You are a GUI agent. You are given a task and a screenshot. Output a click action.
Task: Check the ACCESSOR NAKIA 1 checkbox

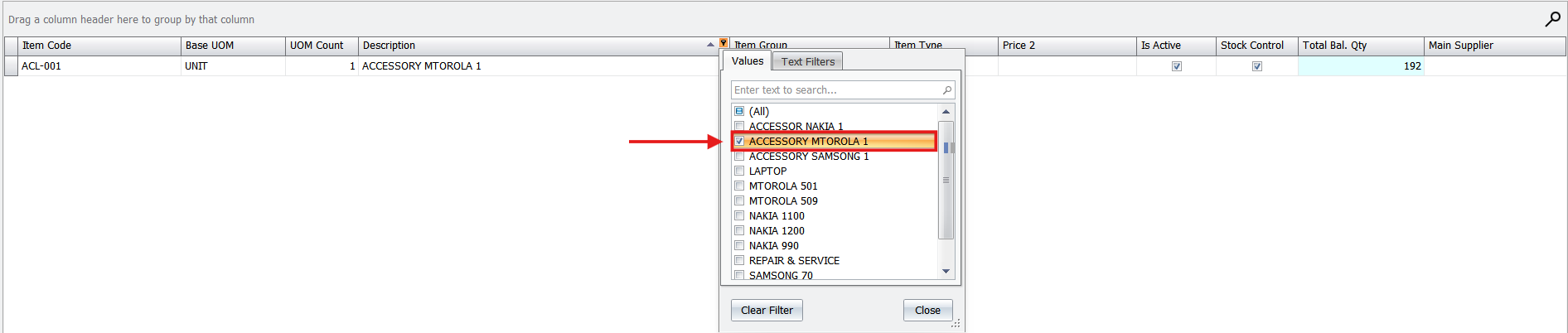(739, 126)
